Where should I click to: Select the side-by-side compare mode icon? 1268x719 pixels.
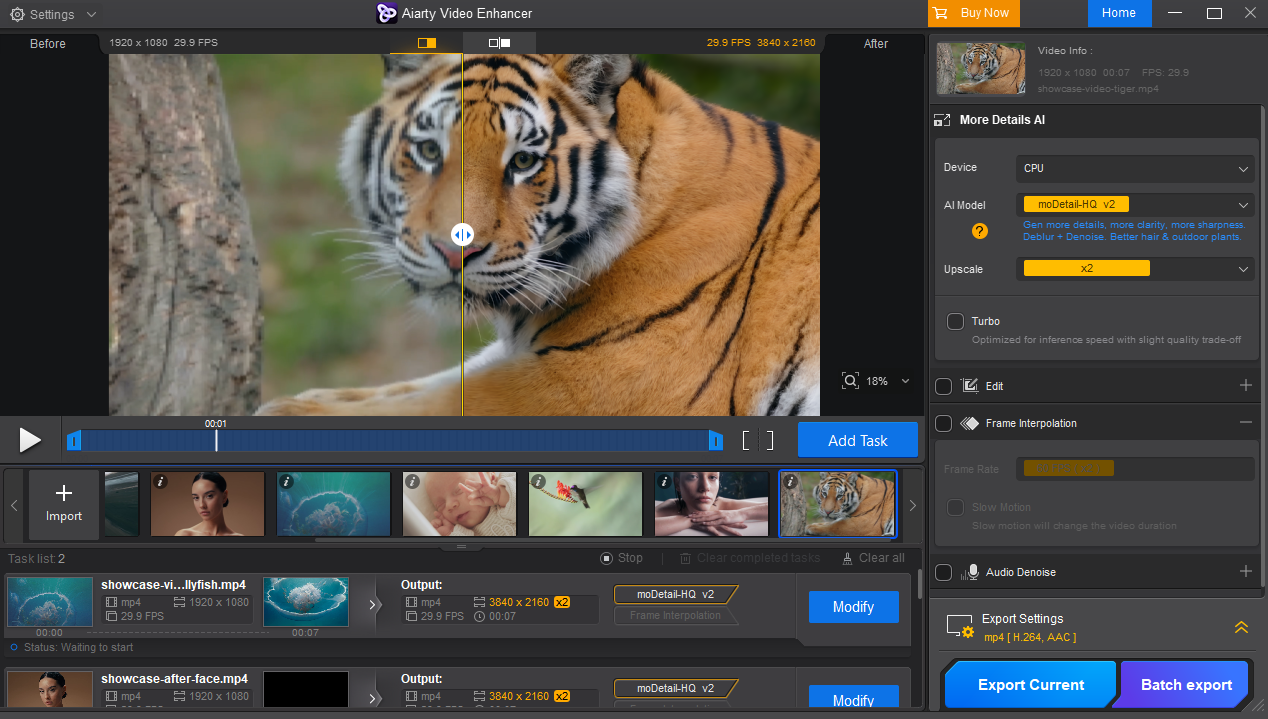click(499, 43)
